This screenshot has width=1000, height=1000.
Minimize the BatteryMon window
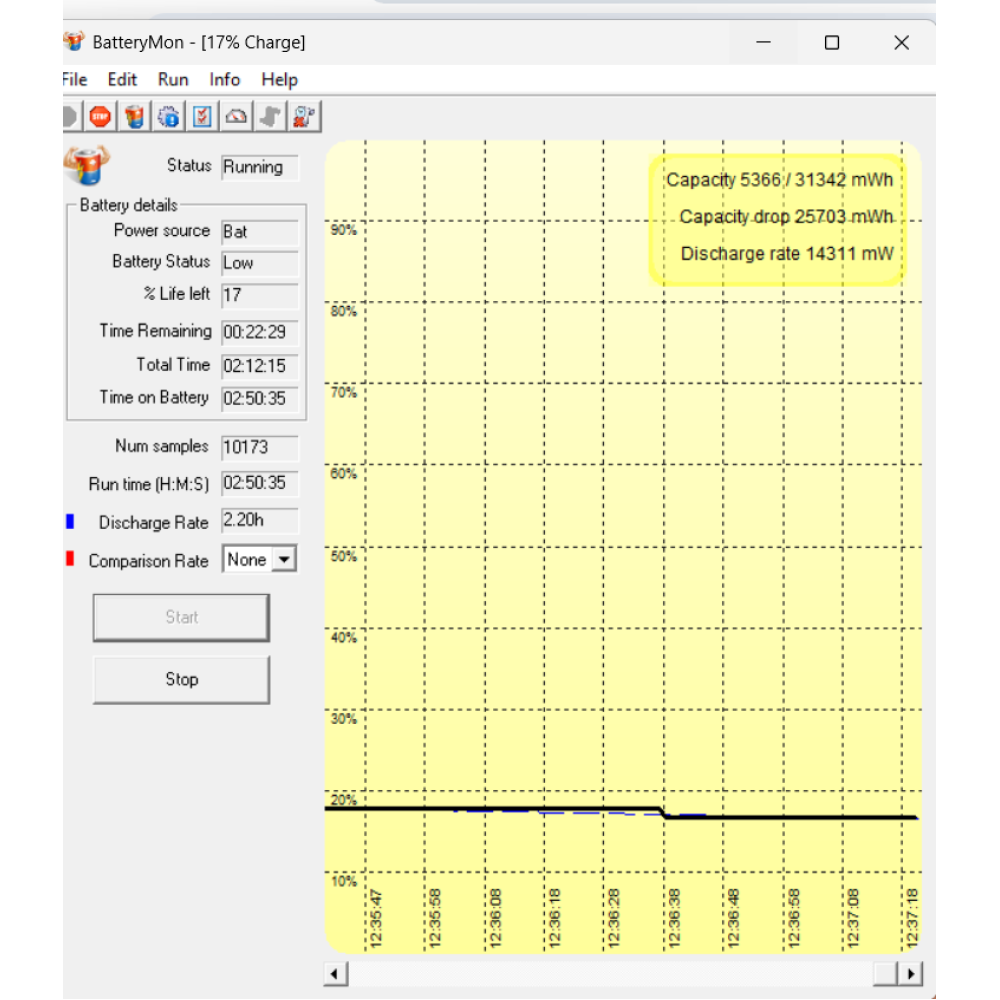pyautogui.click(x=763, y=43)
